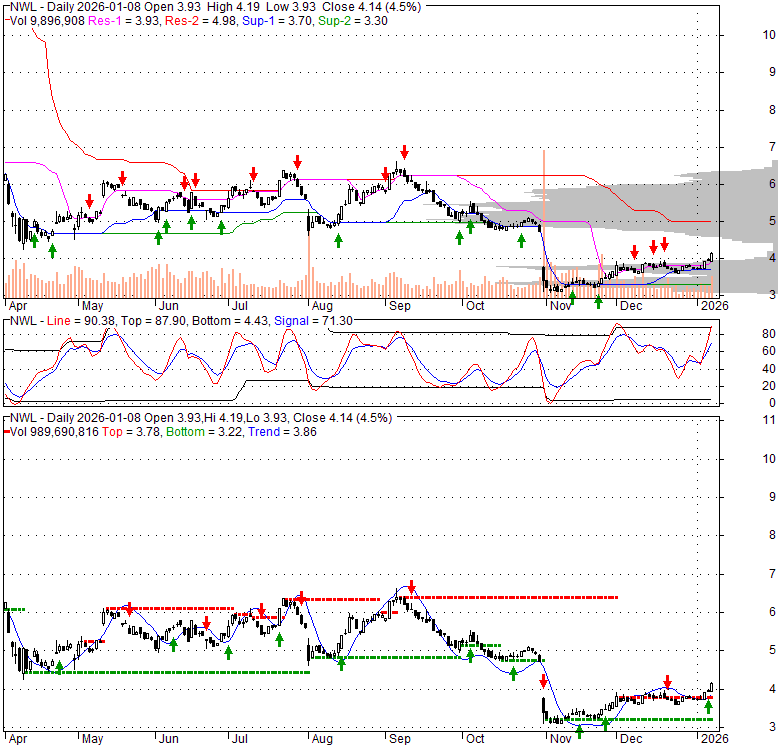Click the 11 price level on trend chart axis
Image resolution: width=780 pixels, height=745 pixels.
tap(769, 420)
